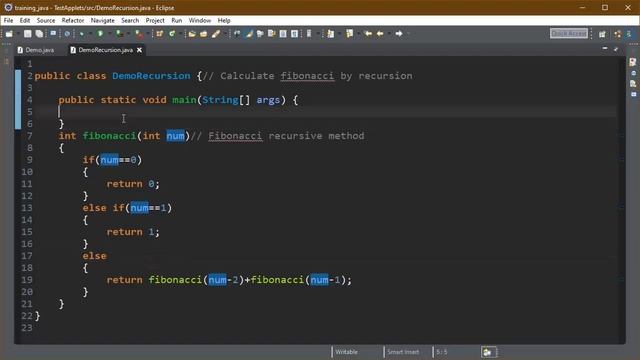Open the Help menu

coord(224,20)
